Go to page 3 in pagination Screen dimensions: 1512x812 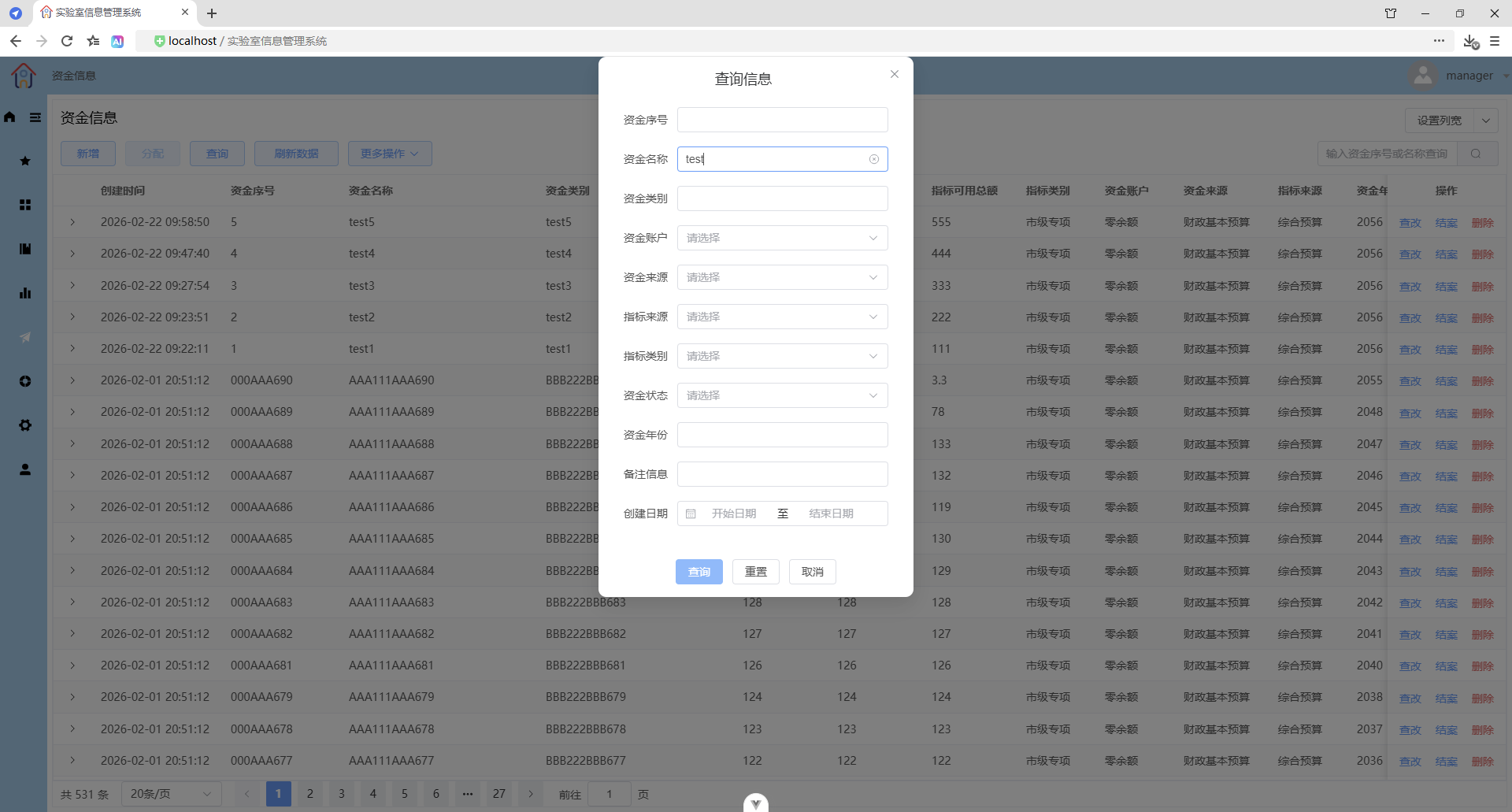coord(342,794)
